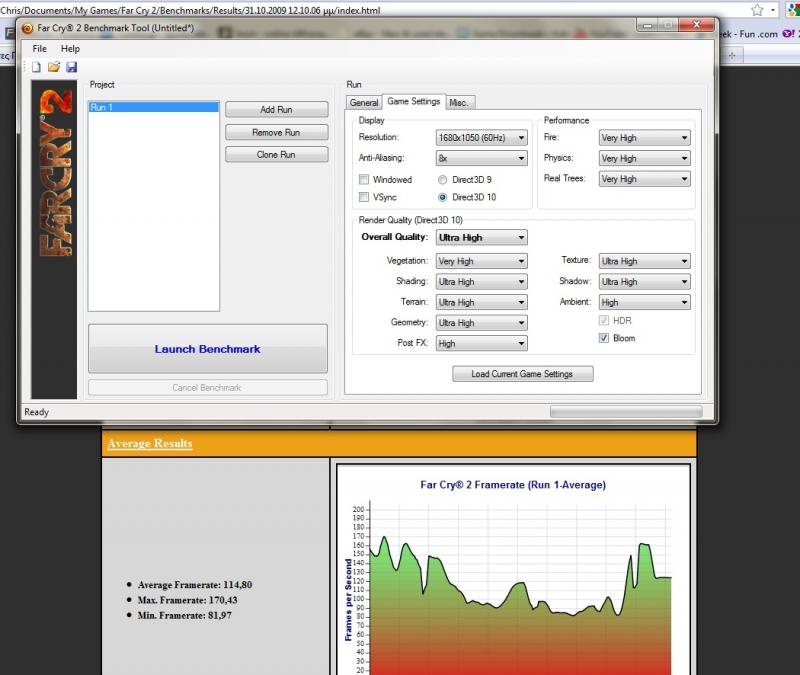The width and height of the screenshot is (800, 675).
Task: Open the Shading quality dropdown
Action: (x=481, y=282)
